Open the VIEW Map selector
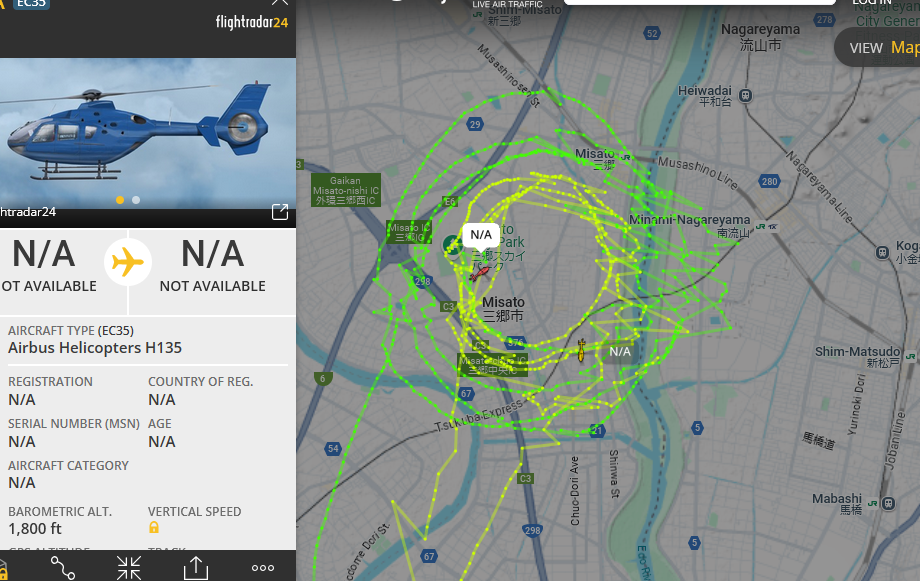Viewport: 920px width, 581px height. coord(878,48)
